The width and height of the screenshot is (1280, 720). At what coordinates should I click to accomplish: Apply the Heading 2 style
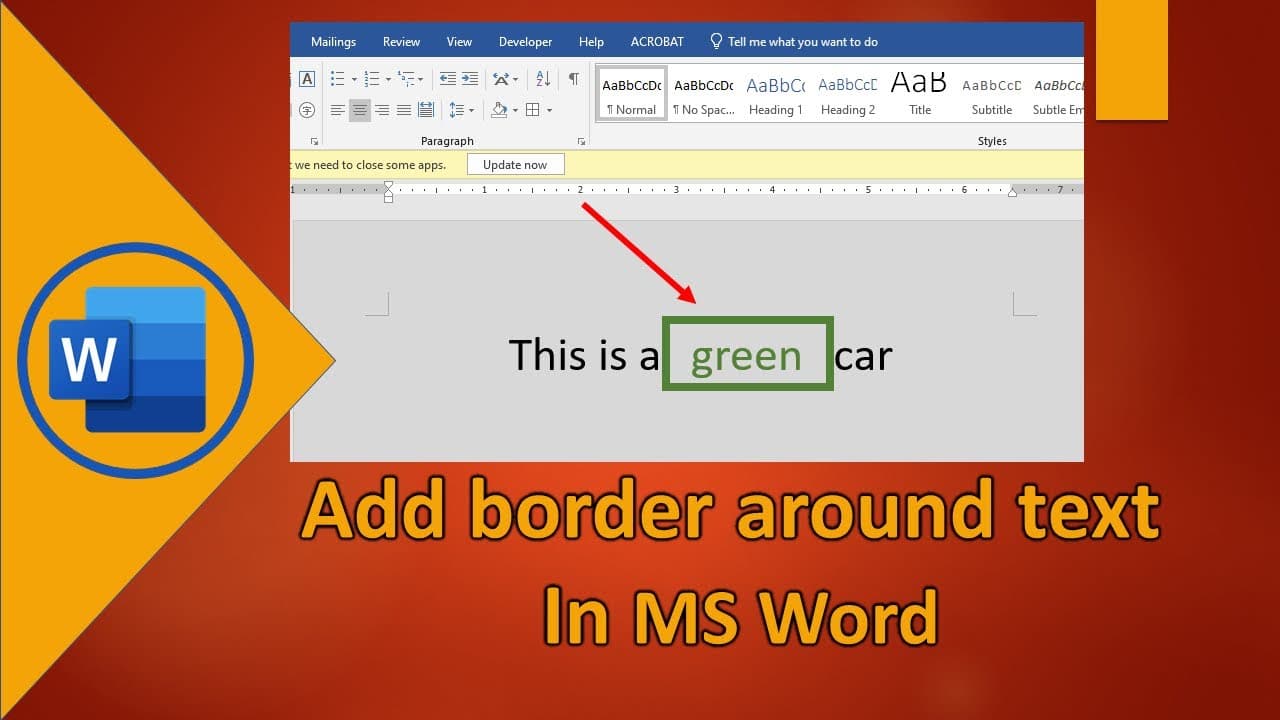(x=847, y=93)
